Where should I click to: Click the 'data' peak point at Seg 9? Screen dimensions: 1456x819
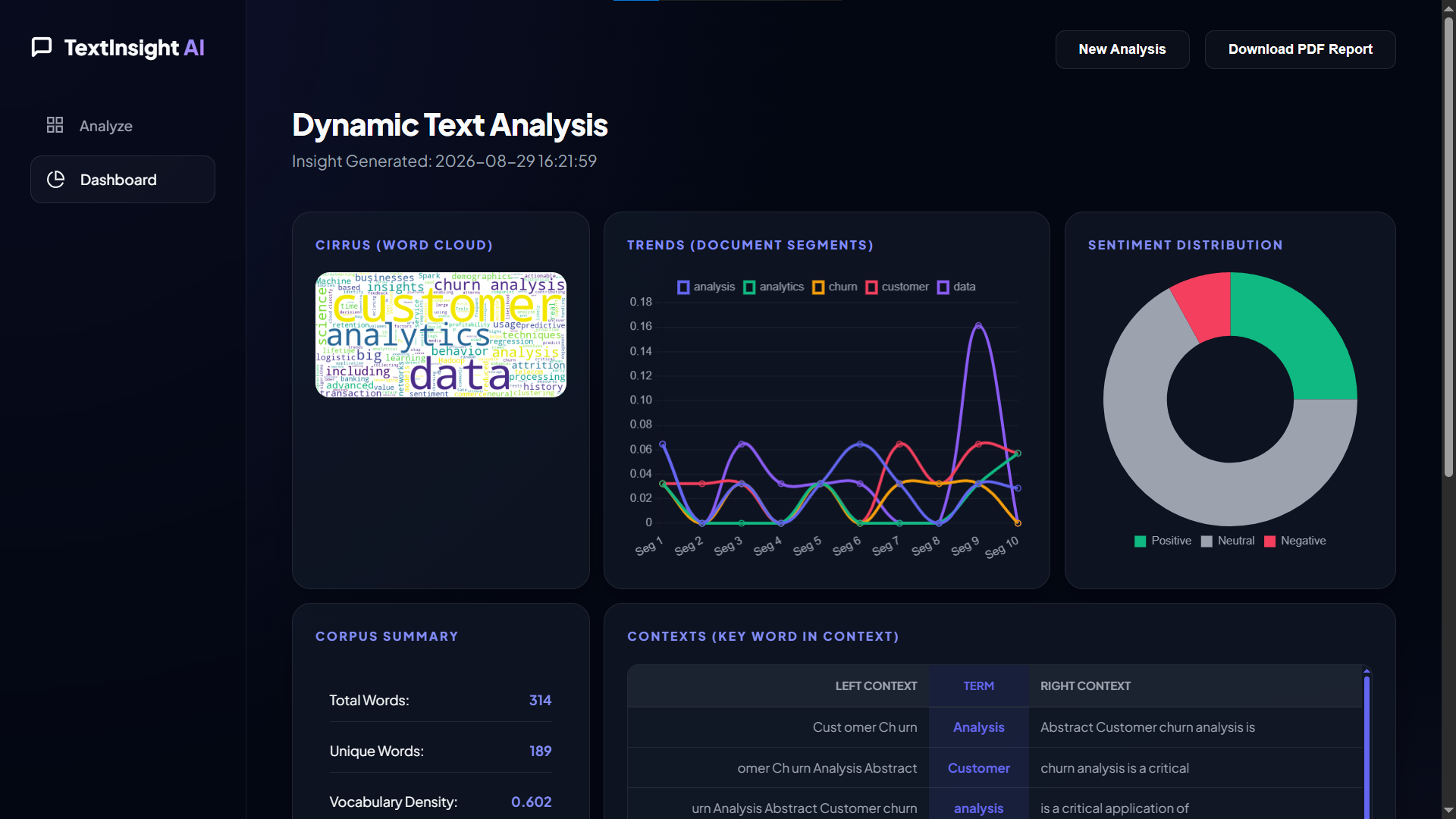[x=978, y=325]
